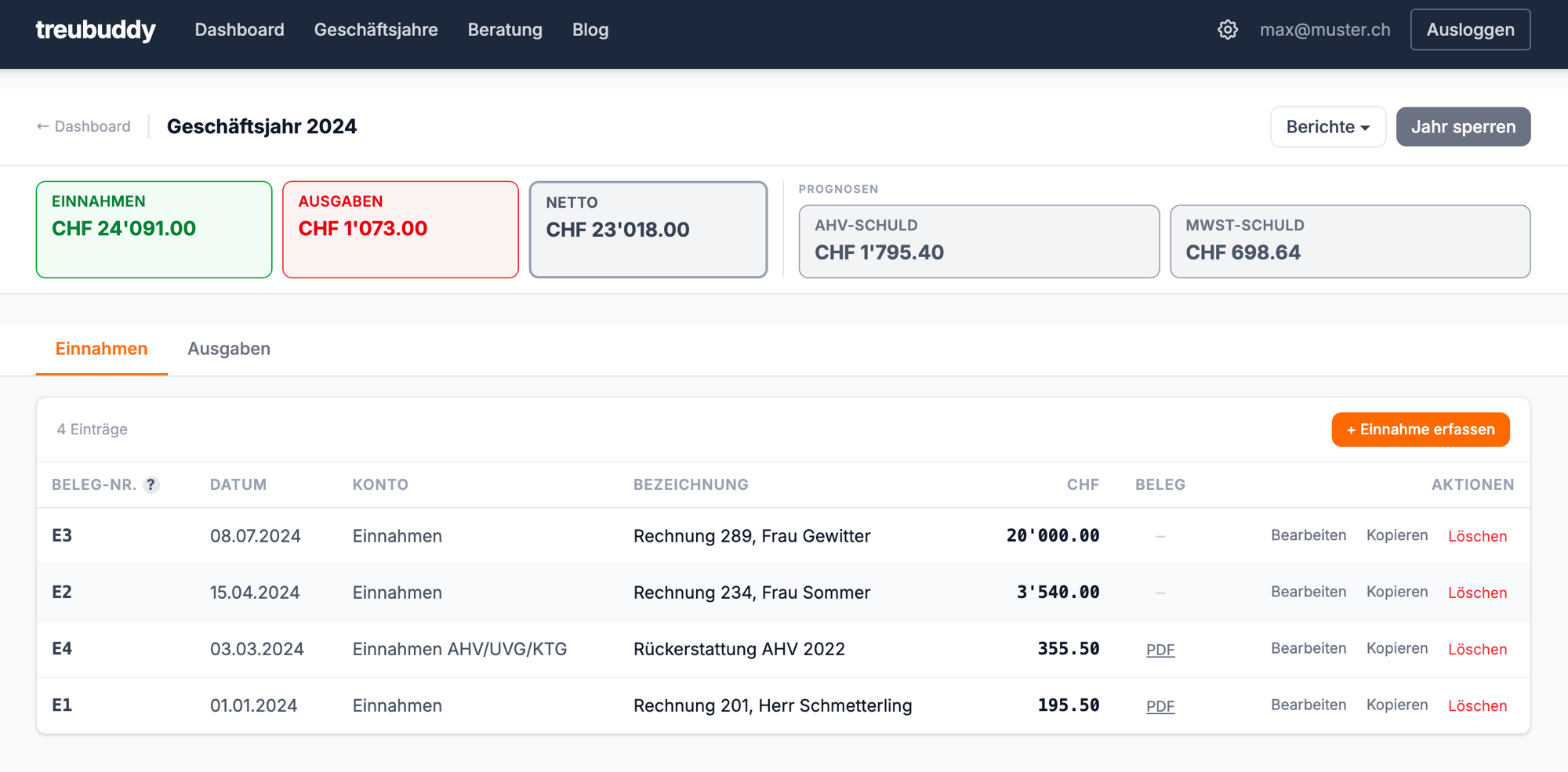Click the MWST-Schuld forecast card
The image size is (1568, 772).
pyautogui.click(x=1350, y=241)
